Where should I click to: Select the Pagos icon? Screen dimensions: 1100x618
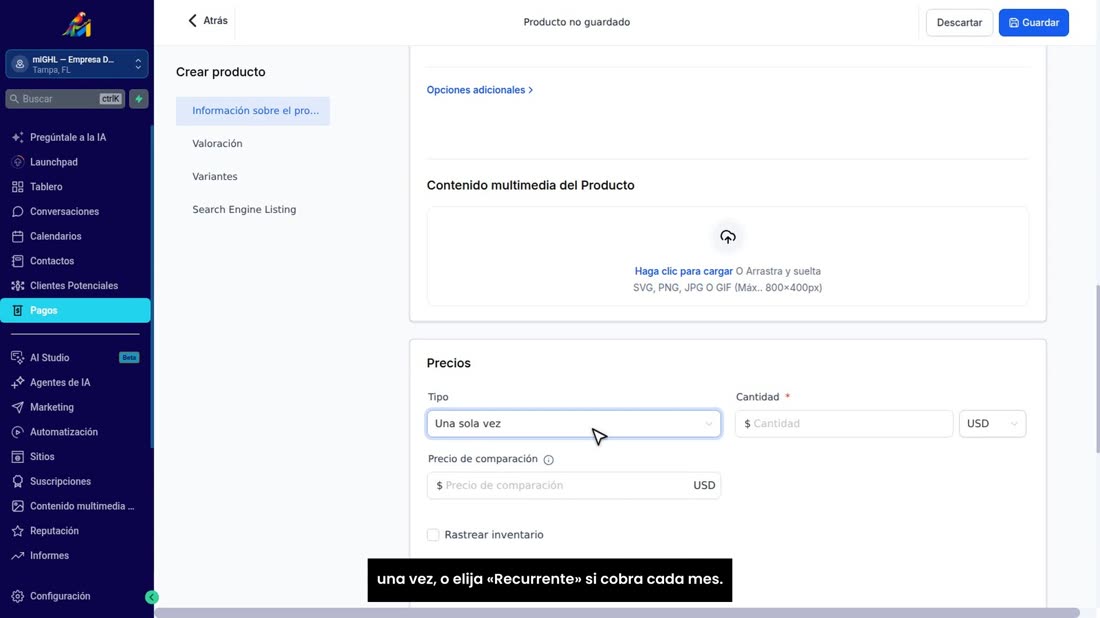[x=18, y=310]
